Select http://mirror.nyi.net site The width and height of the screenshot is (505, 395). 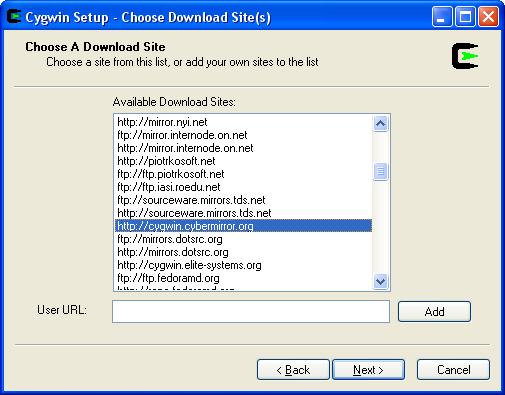coord(243,122)
